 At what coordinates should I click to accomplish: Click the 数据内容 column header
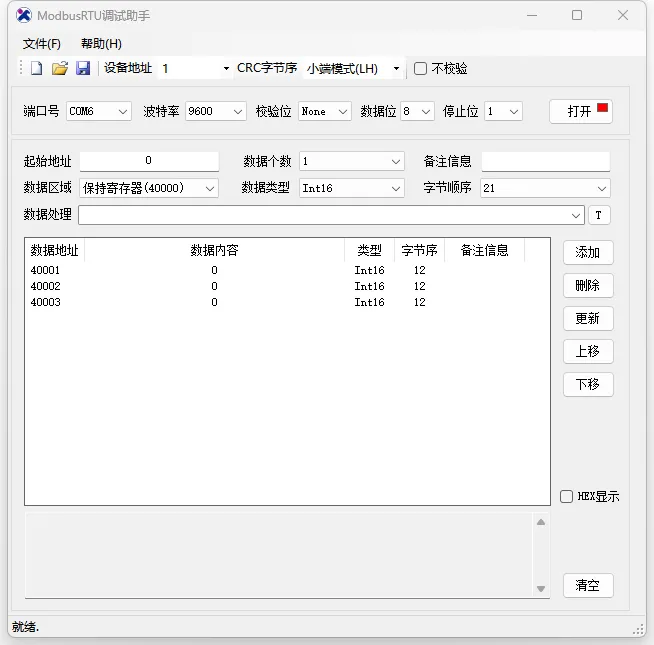[214, 250]
